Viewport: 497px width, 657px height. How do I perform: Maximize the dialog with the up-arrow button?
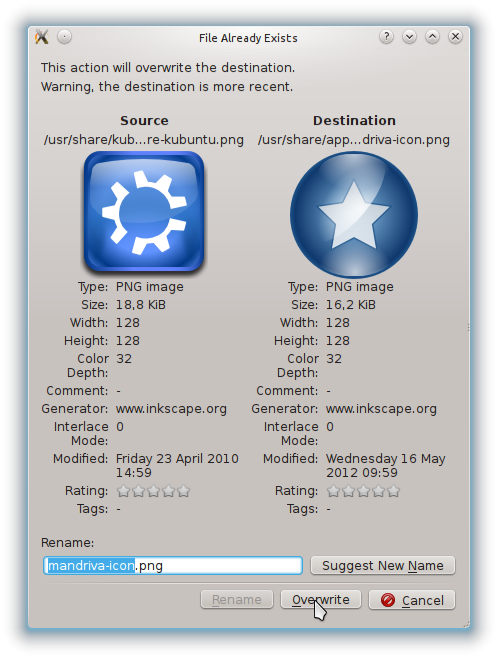tap(432, 37)
